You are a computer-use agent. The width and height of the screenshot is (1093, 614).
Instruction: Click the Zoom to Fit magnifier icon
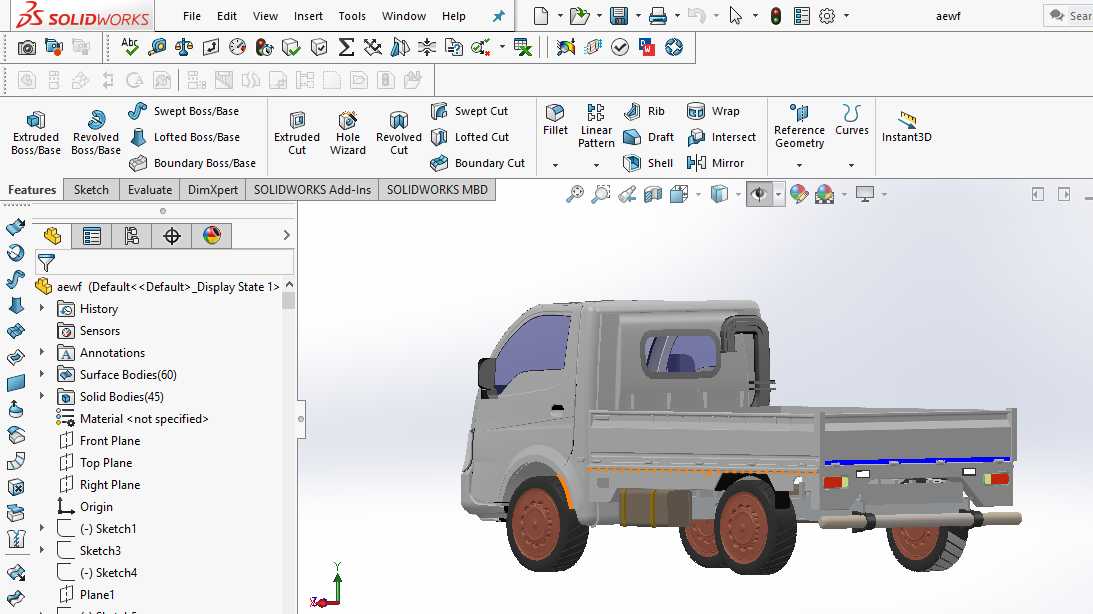tap(574, 194)
